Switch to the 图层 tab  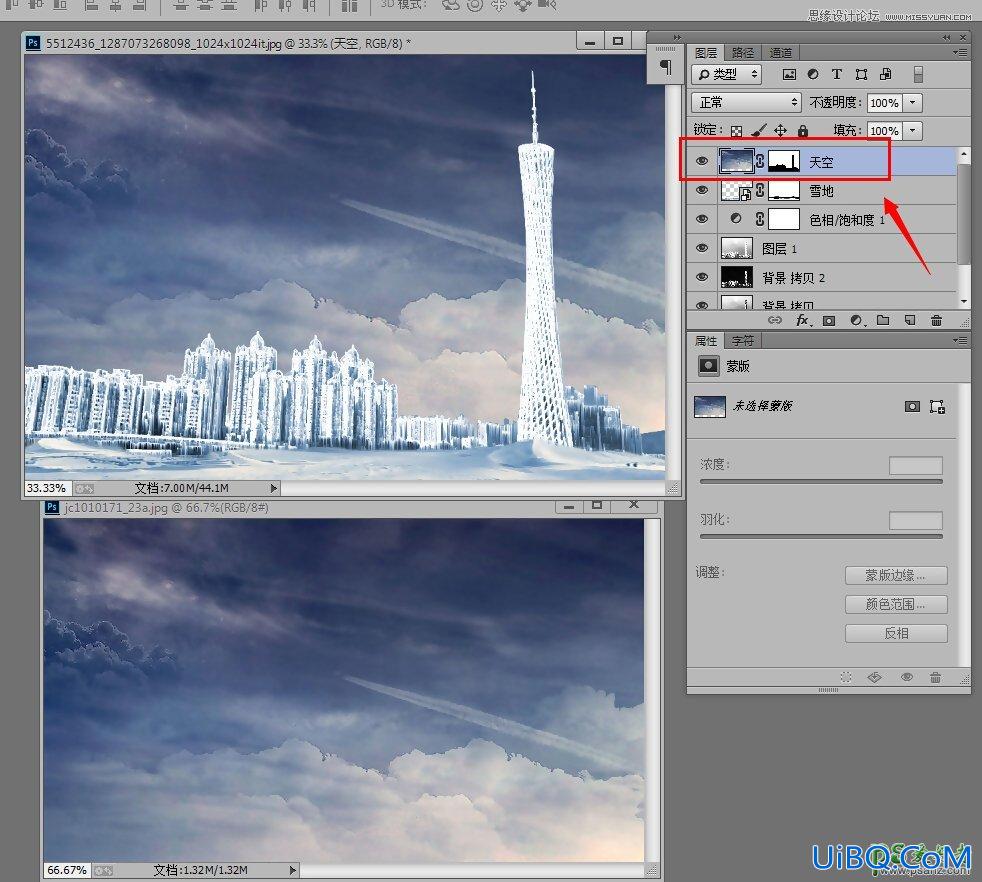[706, 53]
